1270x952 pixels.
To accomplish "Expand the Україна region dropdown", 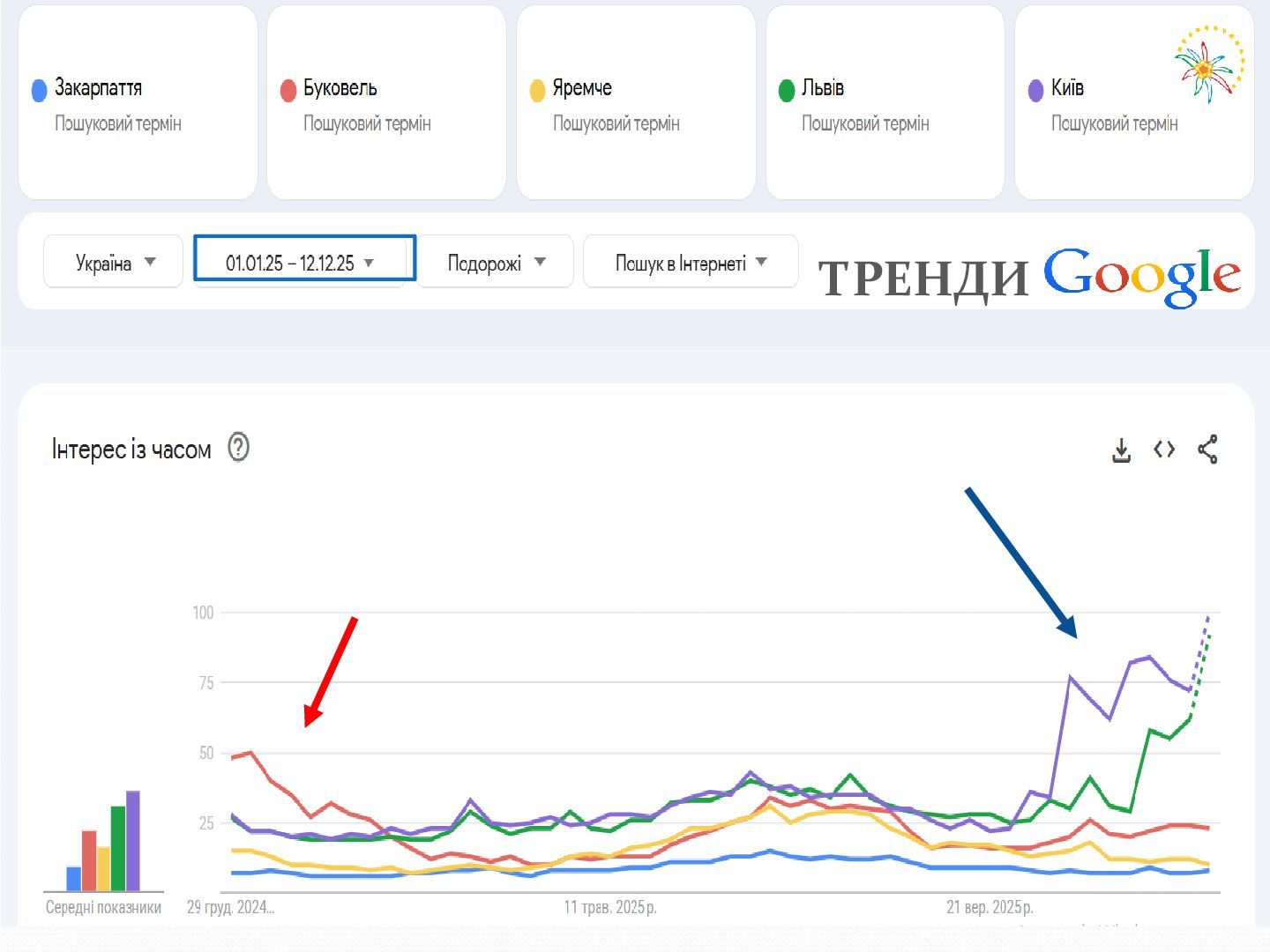I will pyautogui.click(x=114, y=262).
